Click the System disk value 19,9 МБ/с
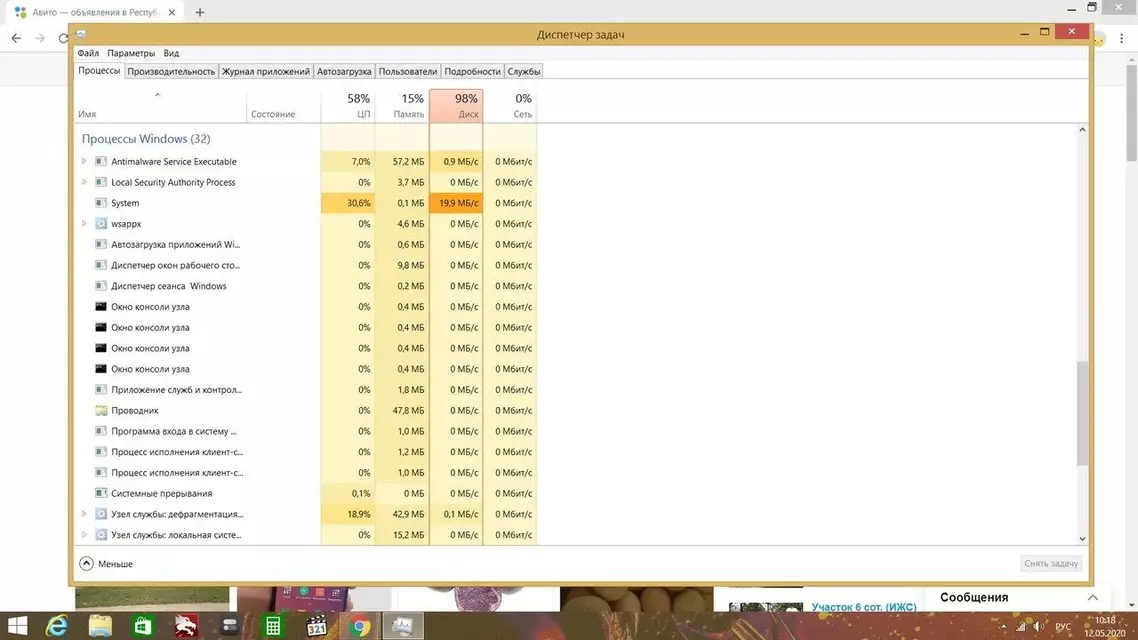1138x640 pixels. [457, 203]
